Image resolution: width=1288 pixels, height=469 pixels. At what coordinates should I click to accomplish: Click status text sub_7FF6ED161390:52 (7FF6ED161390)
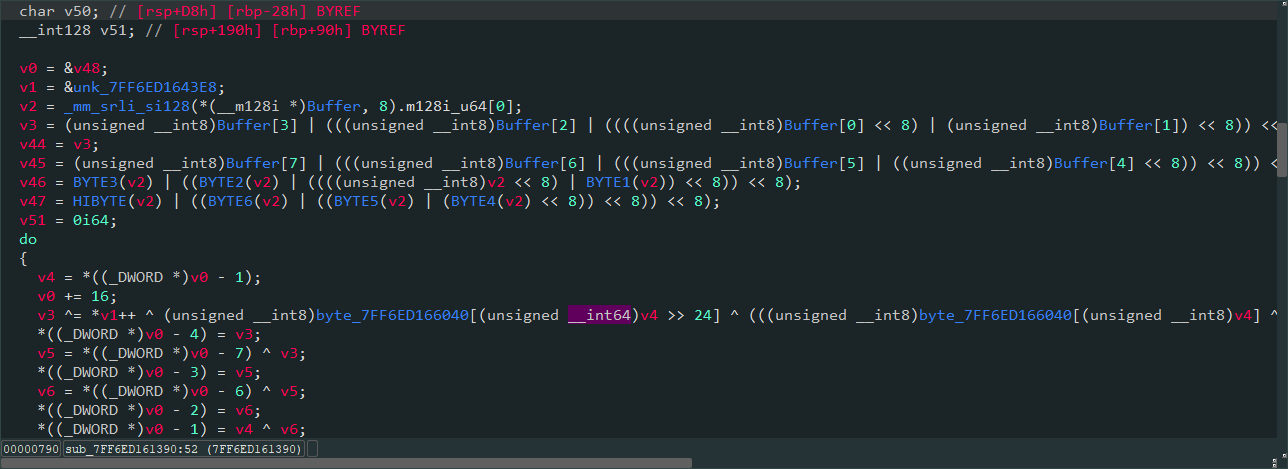tap(183, 449)
